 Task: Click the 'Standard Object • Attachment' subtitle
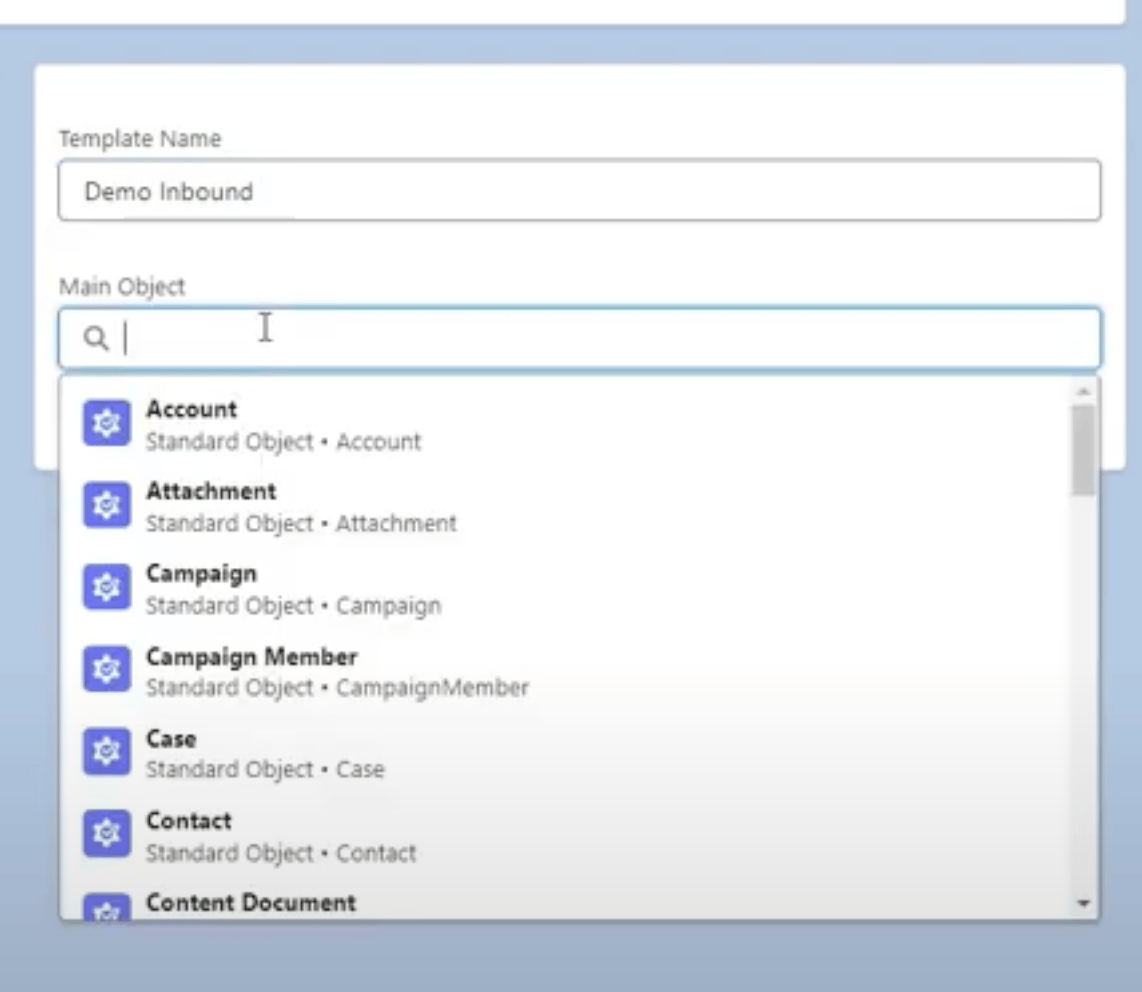pos(301,524)
